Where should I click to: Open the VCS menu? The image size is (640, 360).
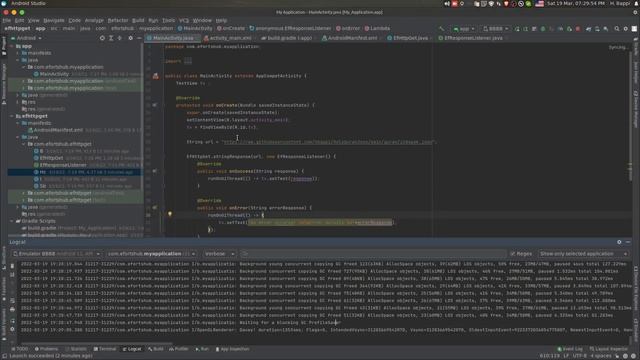point(184,20)
